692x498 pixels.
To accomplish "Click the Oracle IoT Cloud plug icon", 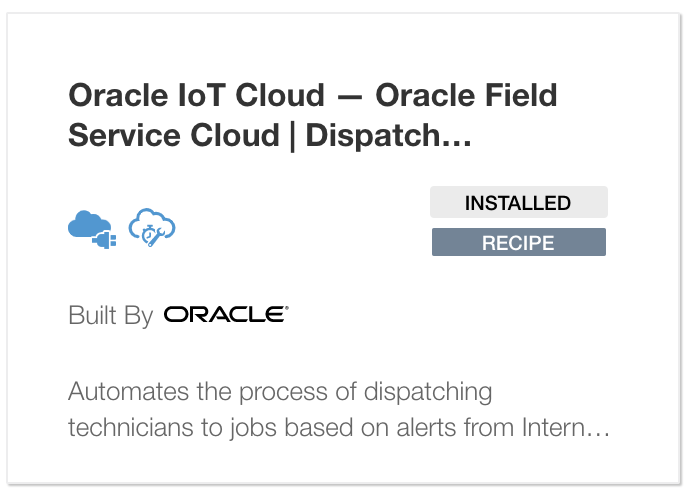I will tap(92, 228).
